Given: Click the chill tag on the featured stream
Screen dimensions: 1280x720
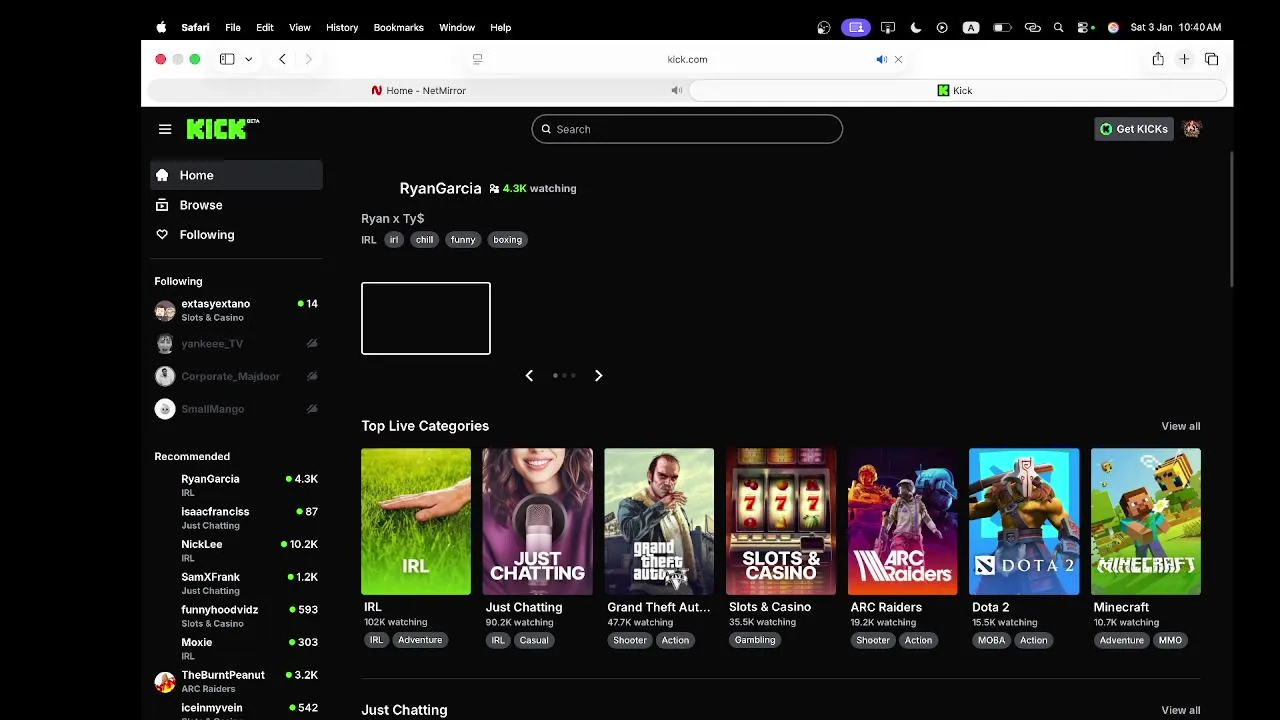Looking at the screenshot, I should click(x=425, y=240).
